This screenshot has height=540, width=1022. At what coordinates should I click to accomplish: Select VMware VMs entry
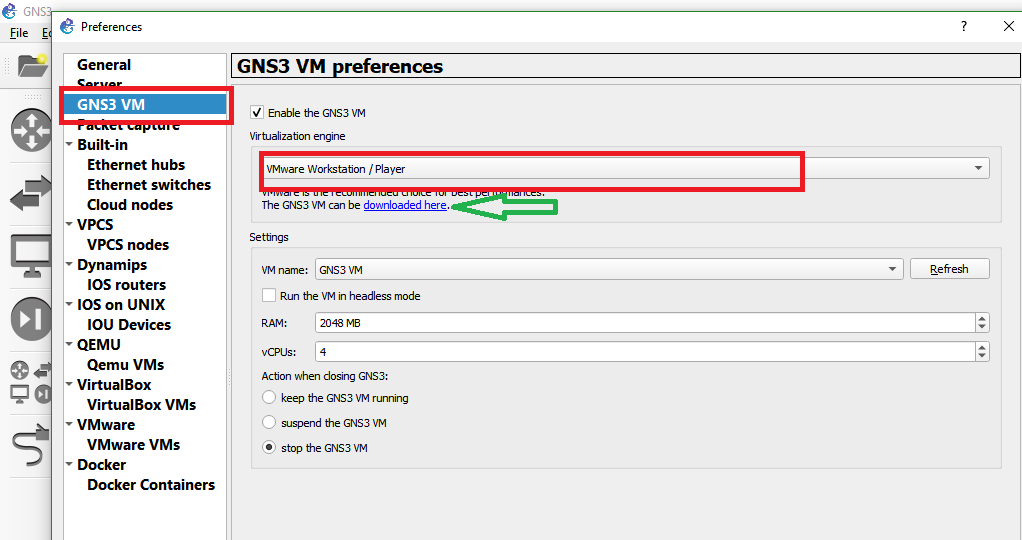point(133,444)
